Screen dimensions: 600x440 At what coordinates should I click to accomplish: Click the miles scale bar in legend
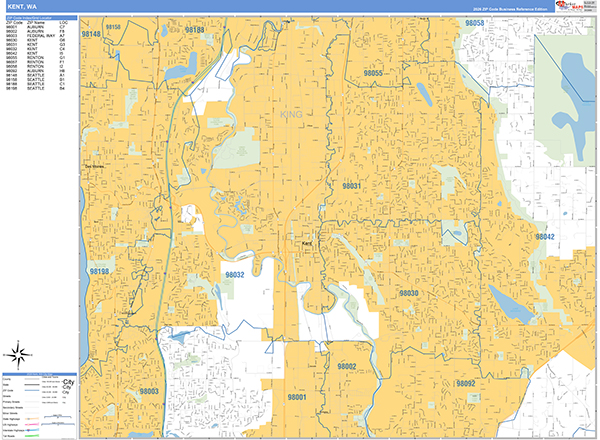tap(58, 416)
